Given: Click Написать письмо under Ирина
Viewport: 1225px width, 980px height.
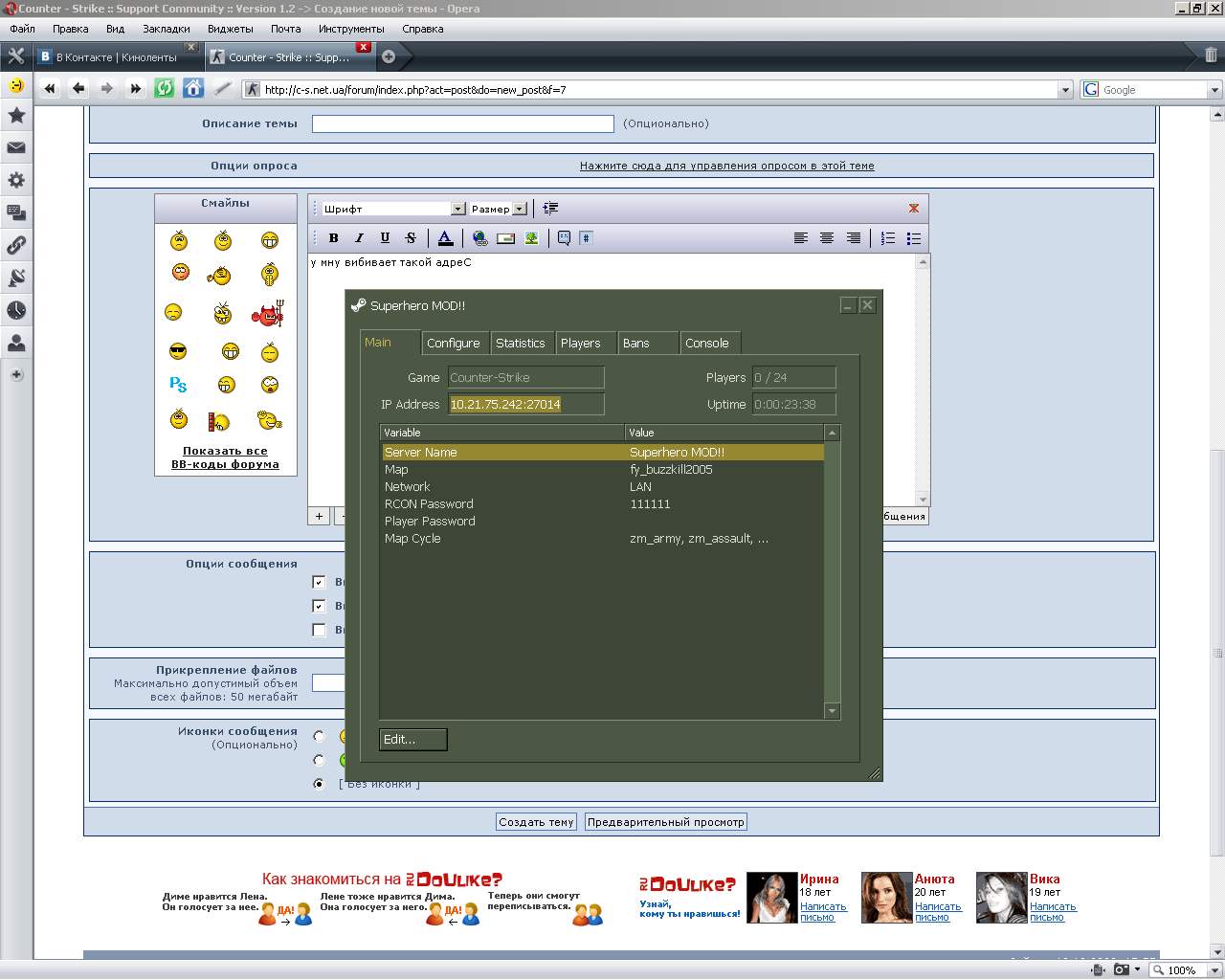Looking at the screenshot, I should tap(823, 912).
